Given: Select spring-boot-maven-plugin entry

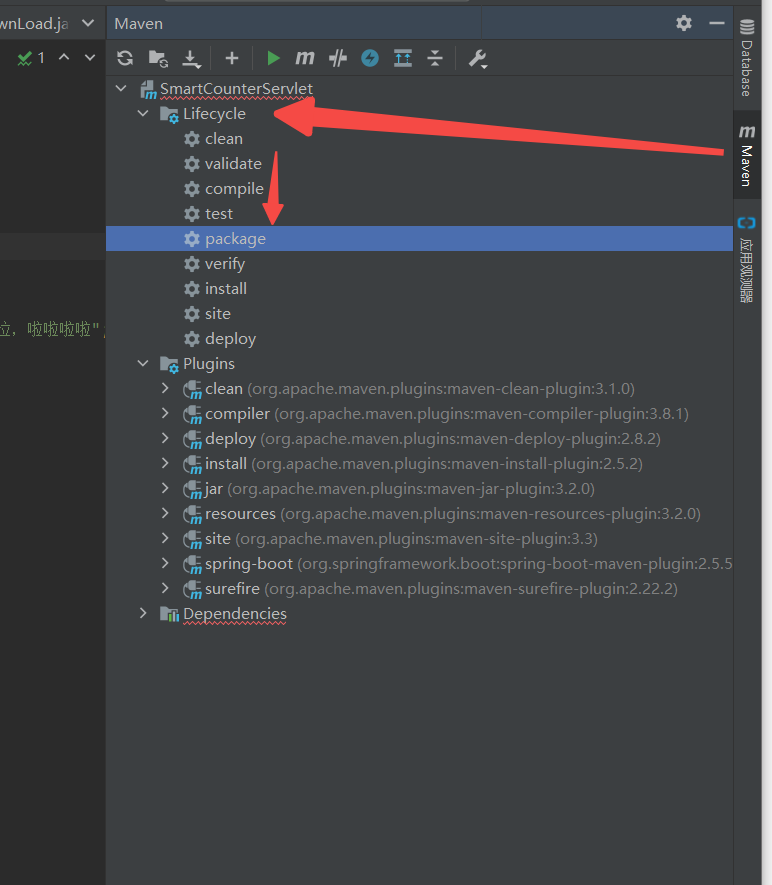Looking at the screenshot, I should (x=419, y=564).
